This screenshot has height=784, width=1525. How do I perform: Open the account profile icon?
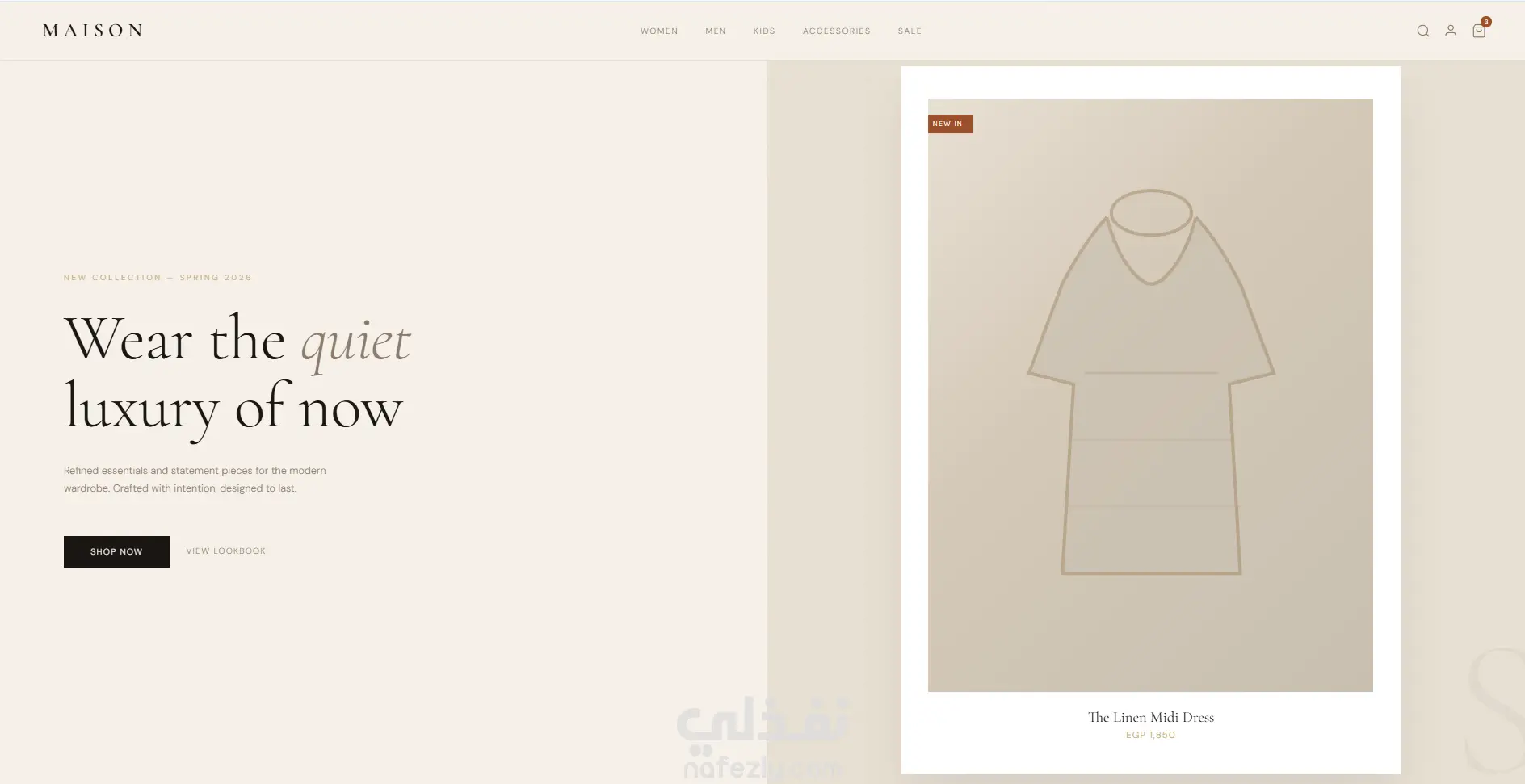1451,31
